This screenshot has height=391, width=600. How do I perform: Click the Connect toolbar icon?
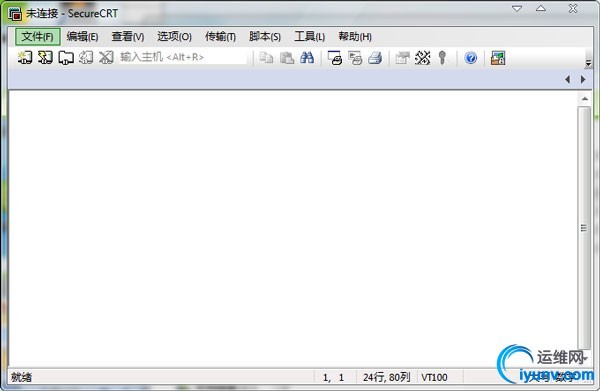coord(25,57)
